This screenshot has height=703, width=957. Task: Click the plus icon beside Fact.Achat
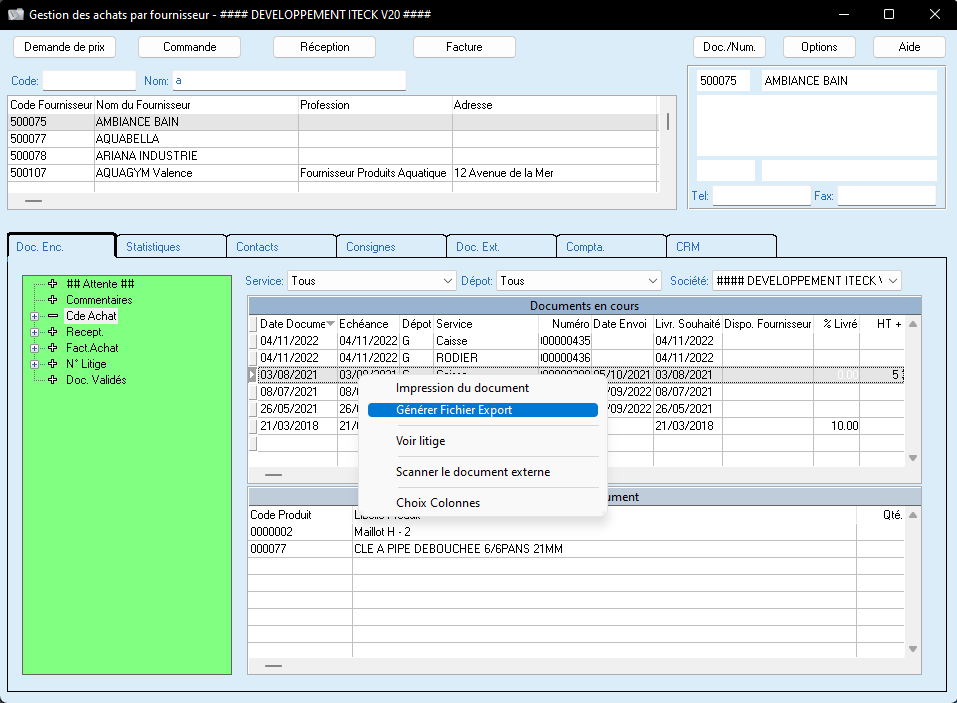pos(53,347)
